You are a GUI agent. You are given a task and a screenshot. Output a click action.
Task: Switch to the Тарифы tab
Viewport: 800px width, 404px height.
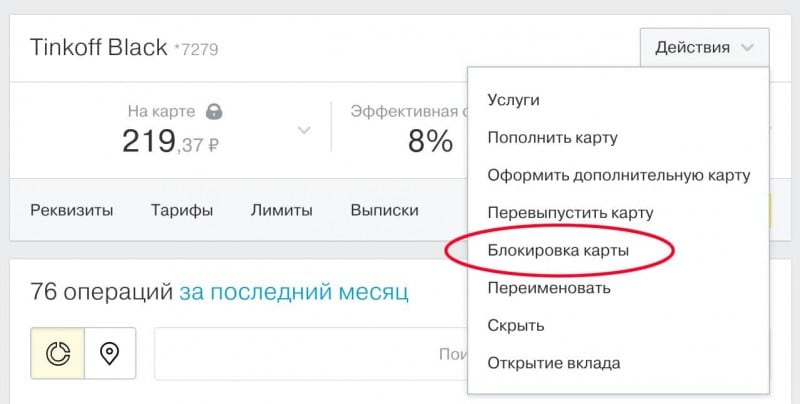point(182,210)
